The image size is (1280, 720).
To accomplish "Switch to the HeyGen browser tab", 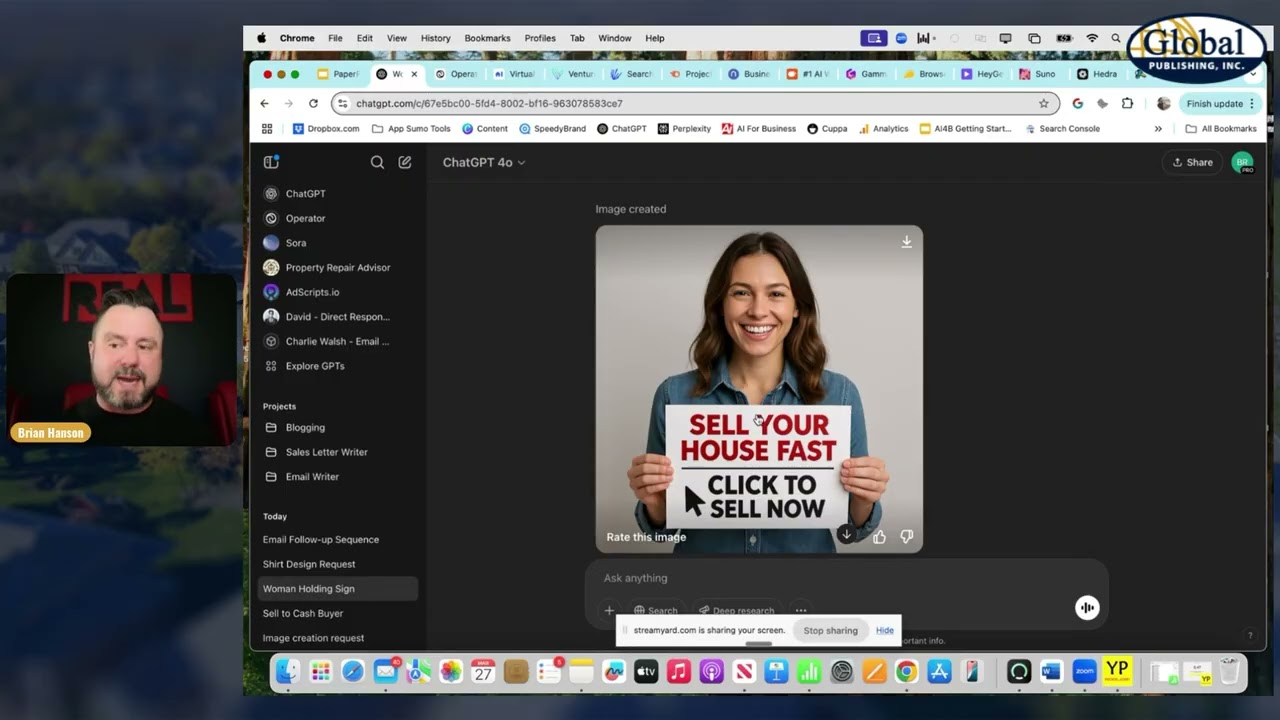I will click(x=982, y=74).
